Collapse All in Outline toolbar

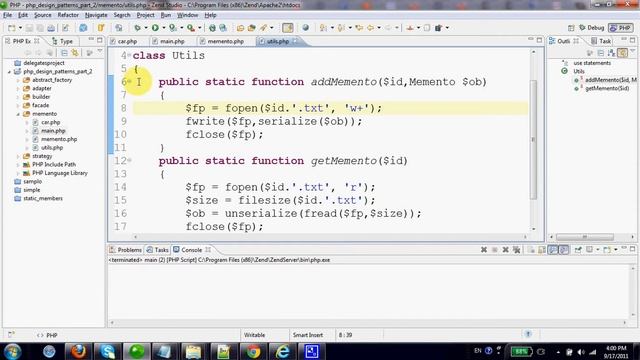tap(600, 53)
